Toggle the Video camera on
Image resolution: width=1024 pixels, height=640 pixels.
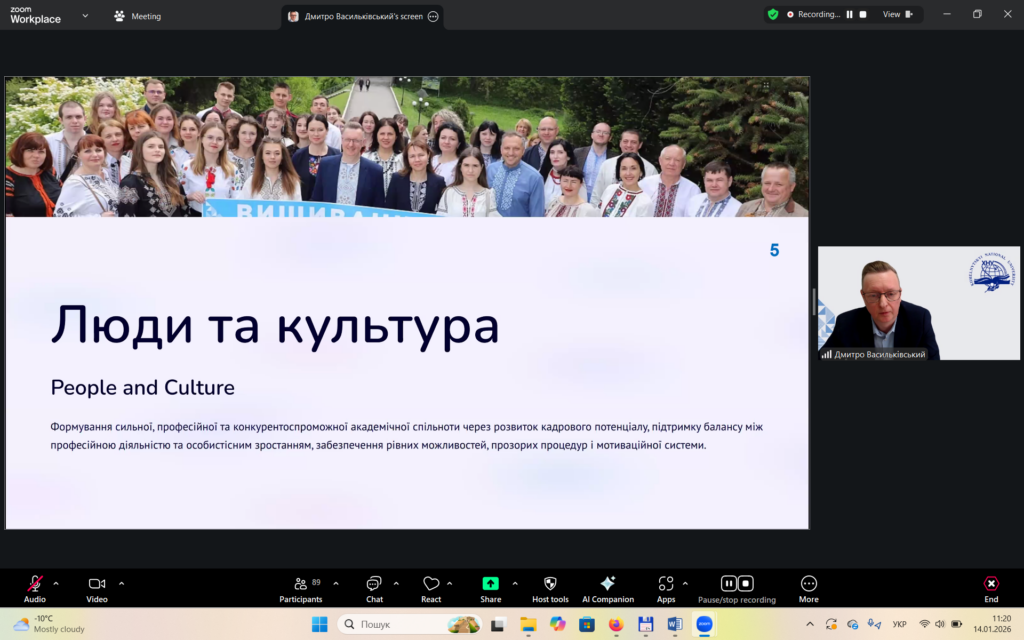(x=97, y=584)
